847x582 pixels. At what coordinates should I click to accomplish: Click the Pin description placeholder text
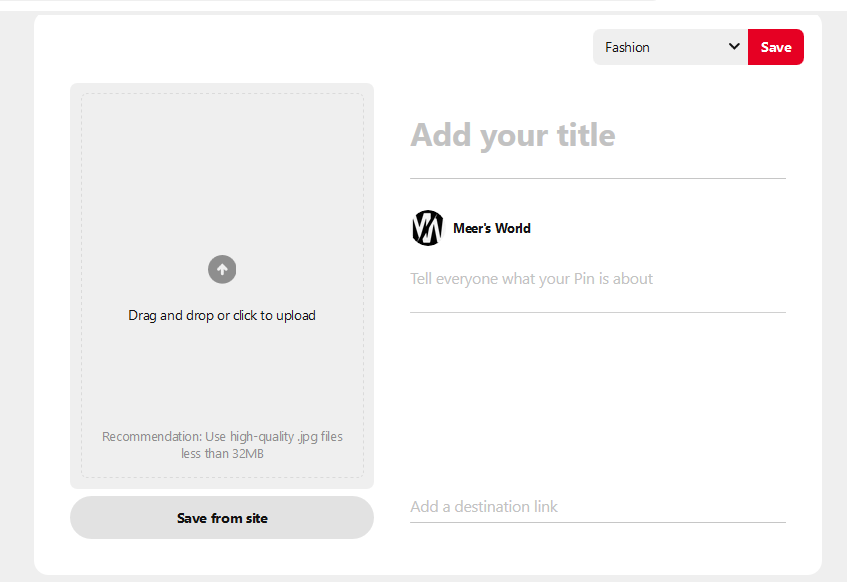531,278
